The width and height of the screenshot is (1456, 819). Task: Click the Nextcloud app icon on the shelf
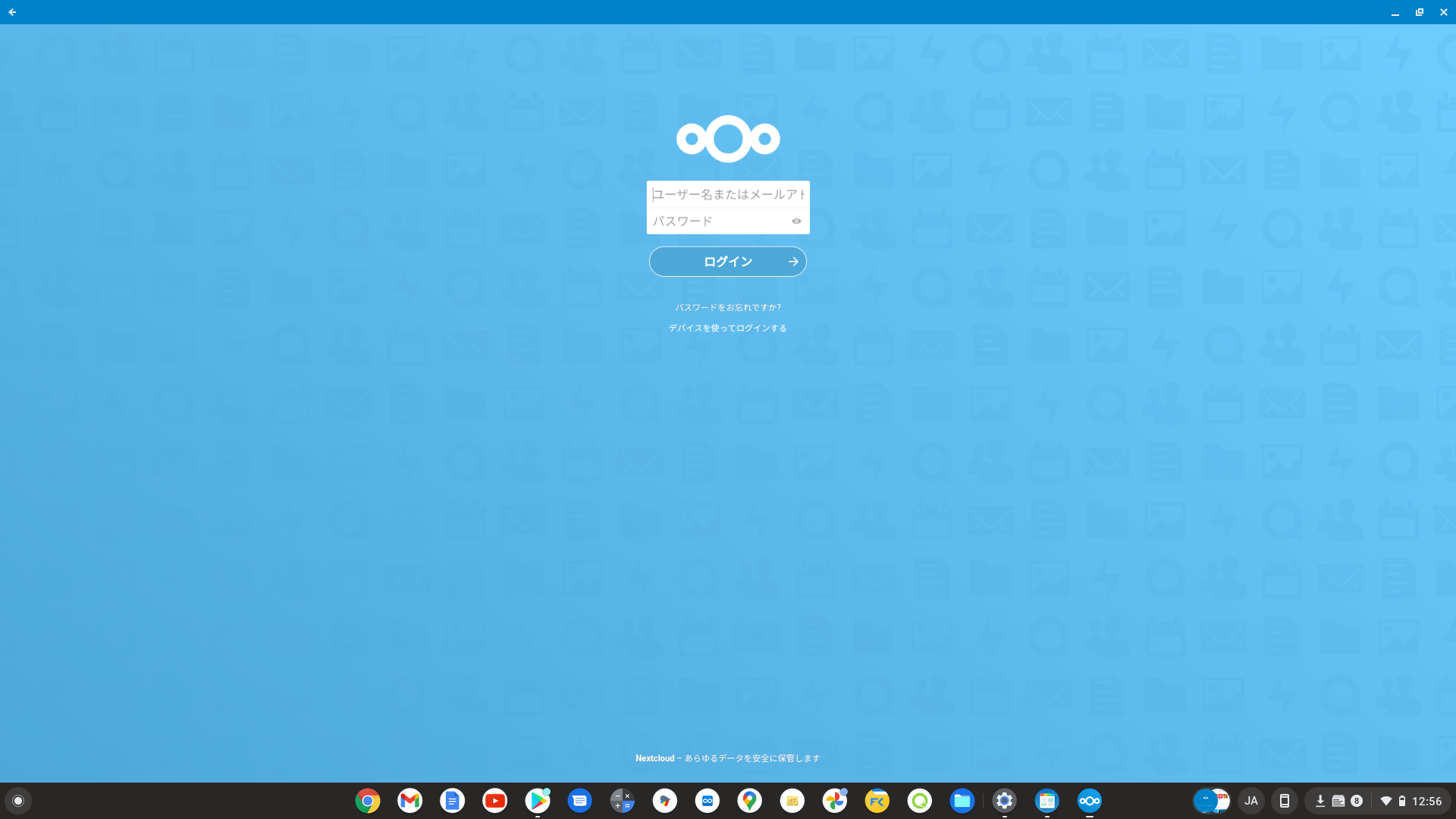click(x=1090, y=801)
